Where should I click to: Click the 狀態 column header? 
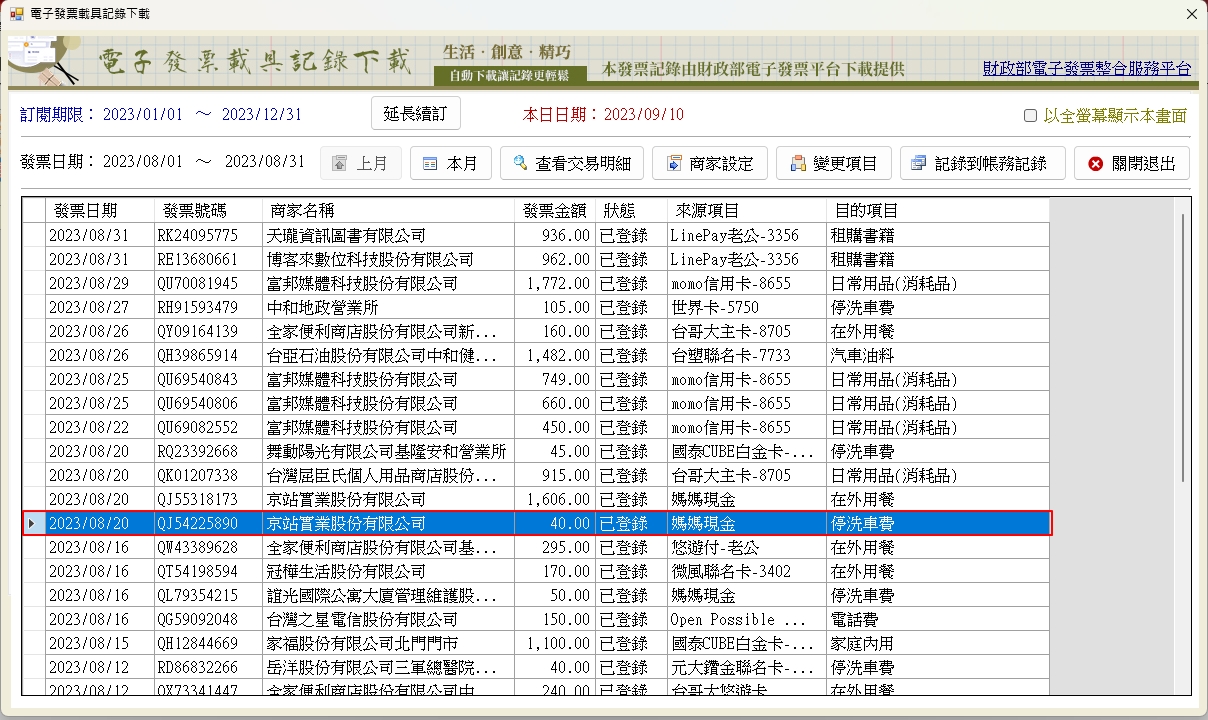[630, 210]
